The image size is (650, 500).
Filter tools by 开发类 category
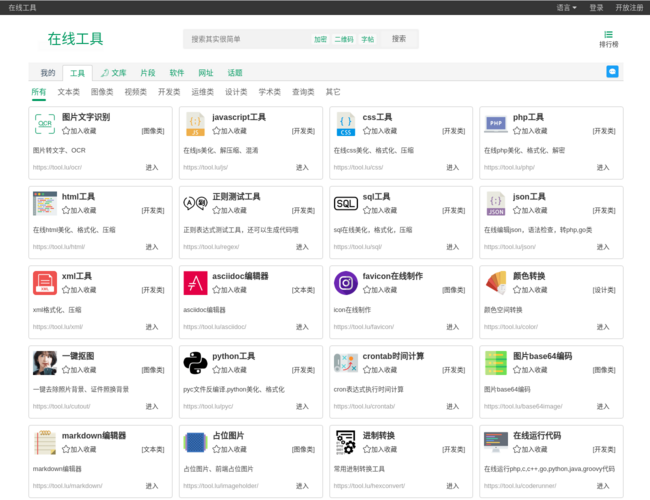pos(169,92)
